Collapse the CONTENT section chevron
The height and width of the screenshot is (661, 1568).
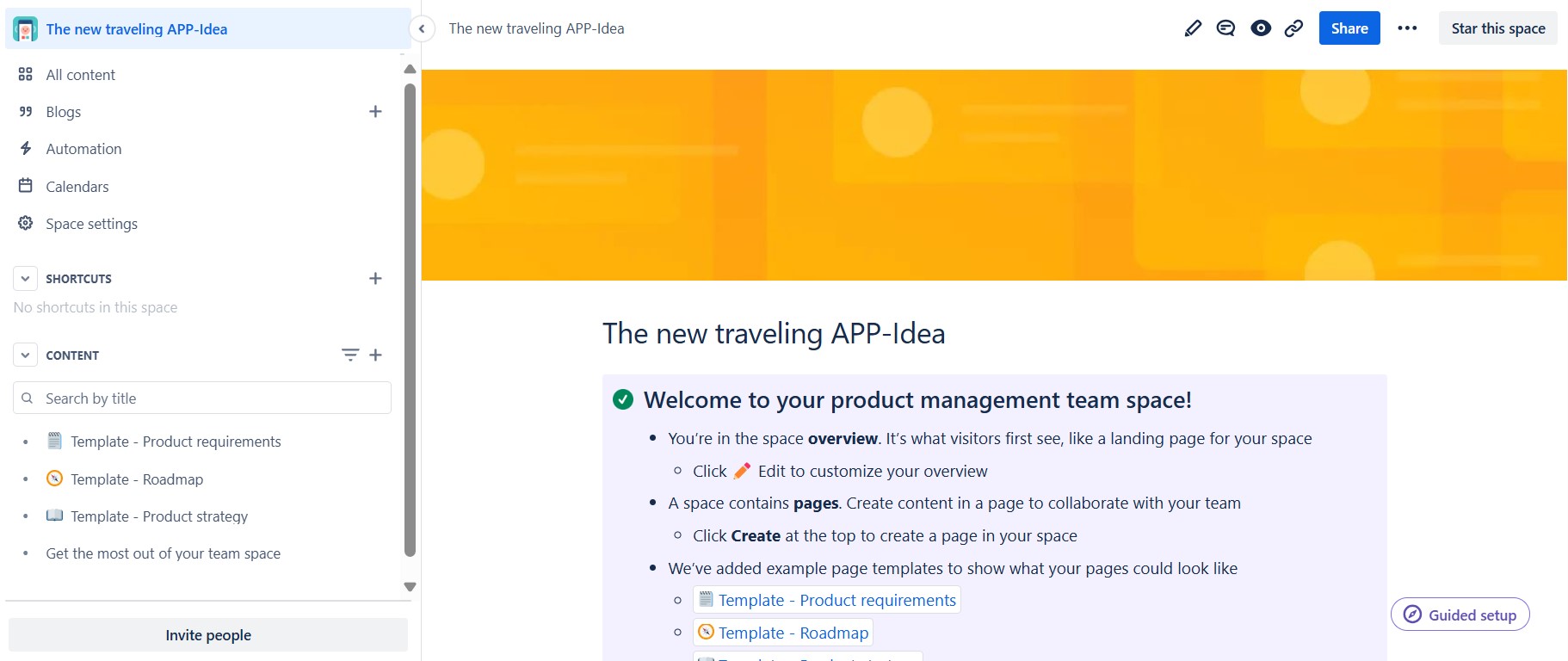(25, 355)
